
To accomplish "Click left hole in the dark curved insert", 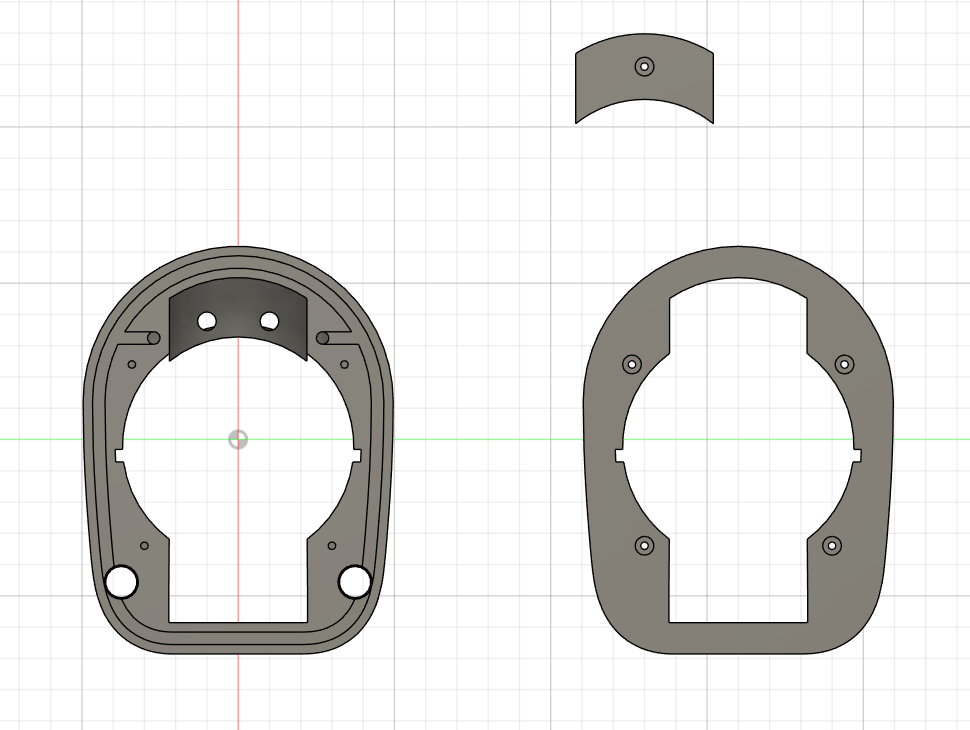I will point(207,321).
